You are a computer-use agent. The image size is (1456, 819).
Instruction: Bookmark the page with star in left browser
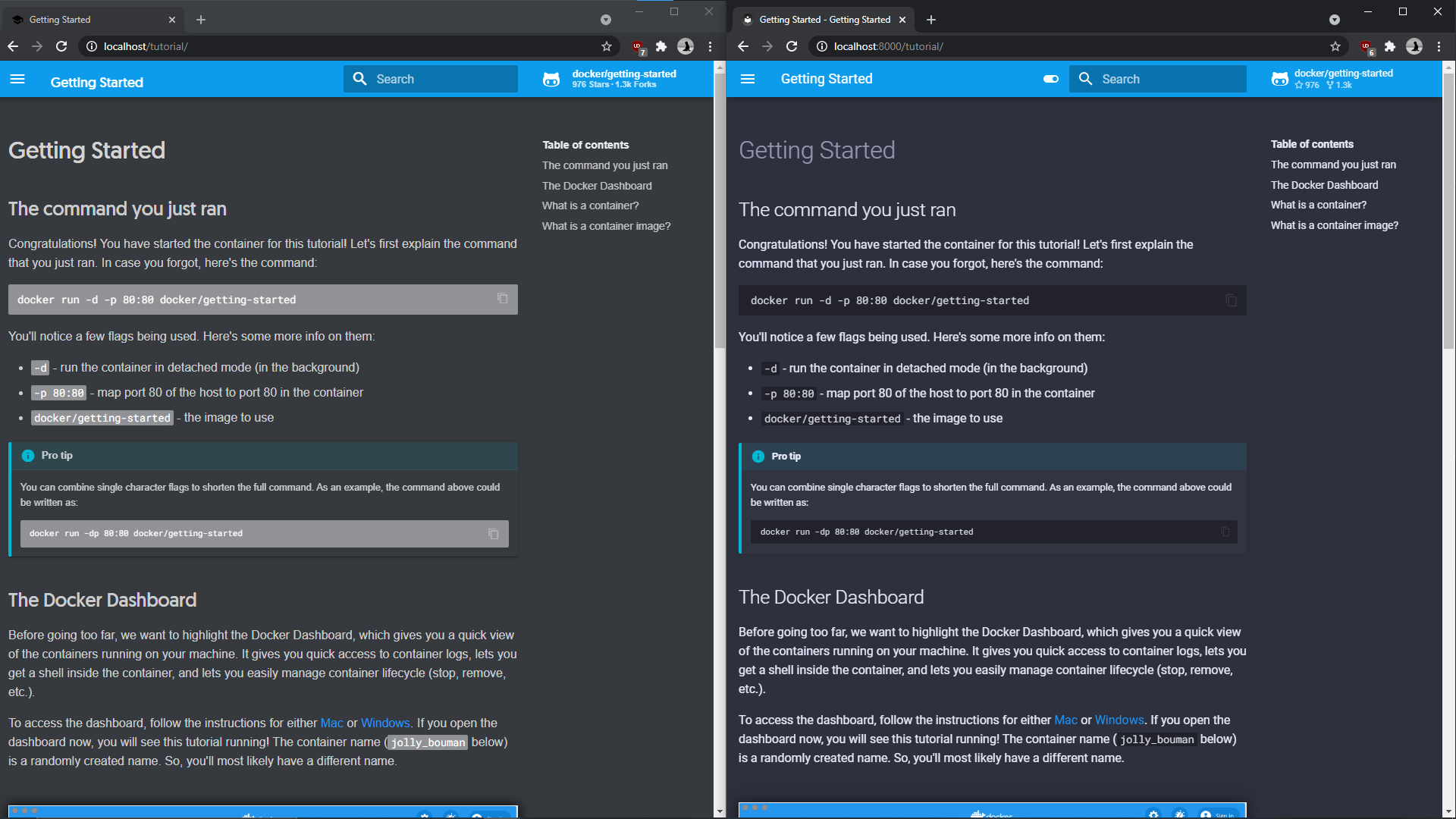pos(607,47)
